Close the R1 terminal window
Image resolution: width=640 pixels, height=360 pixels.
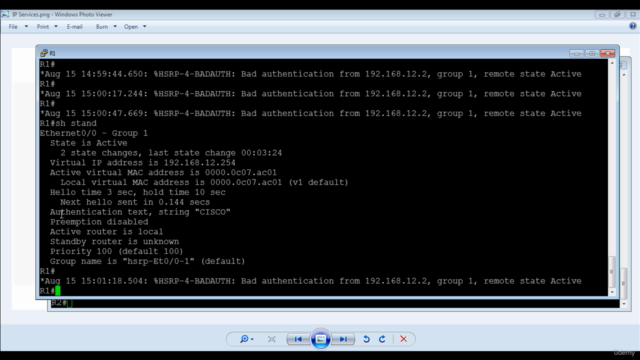pos(607,53)
